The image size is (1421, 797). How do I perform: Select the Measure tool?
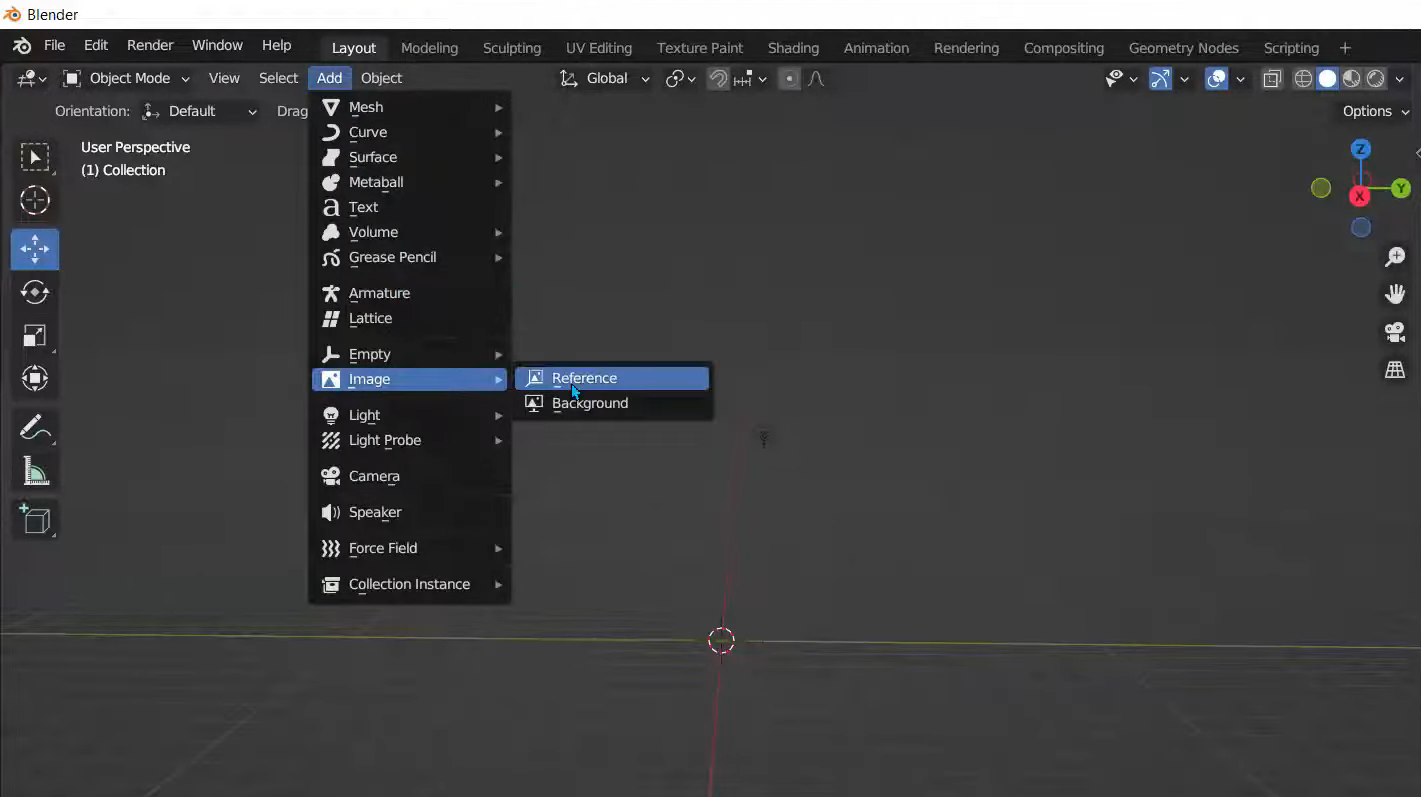coord(35,470)
